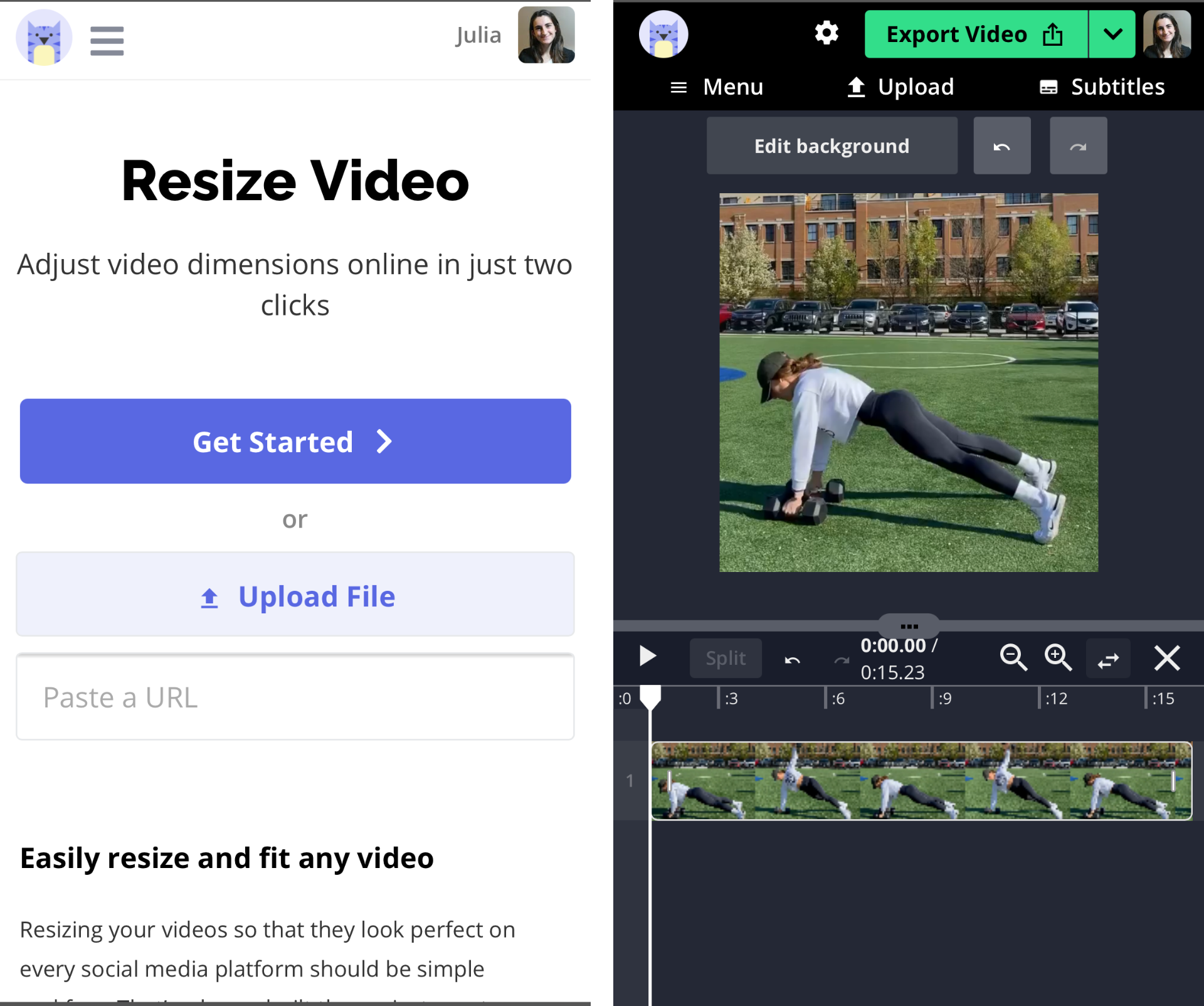Image resolution: width=1204 pixels, height=1006 pixels.
Task: Close the timeline panel with X
Action: pos(1166,658)
